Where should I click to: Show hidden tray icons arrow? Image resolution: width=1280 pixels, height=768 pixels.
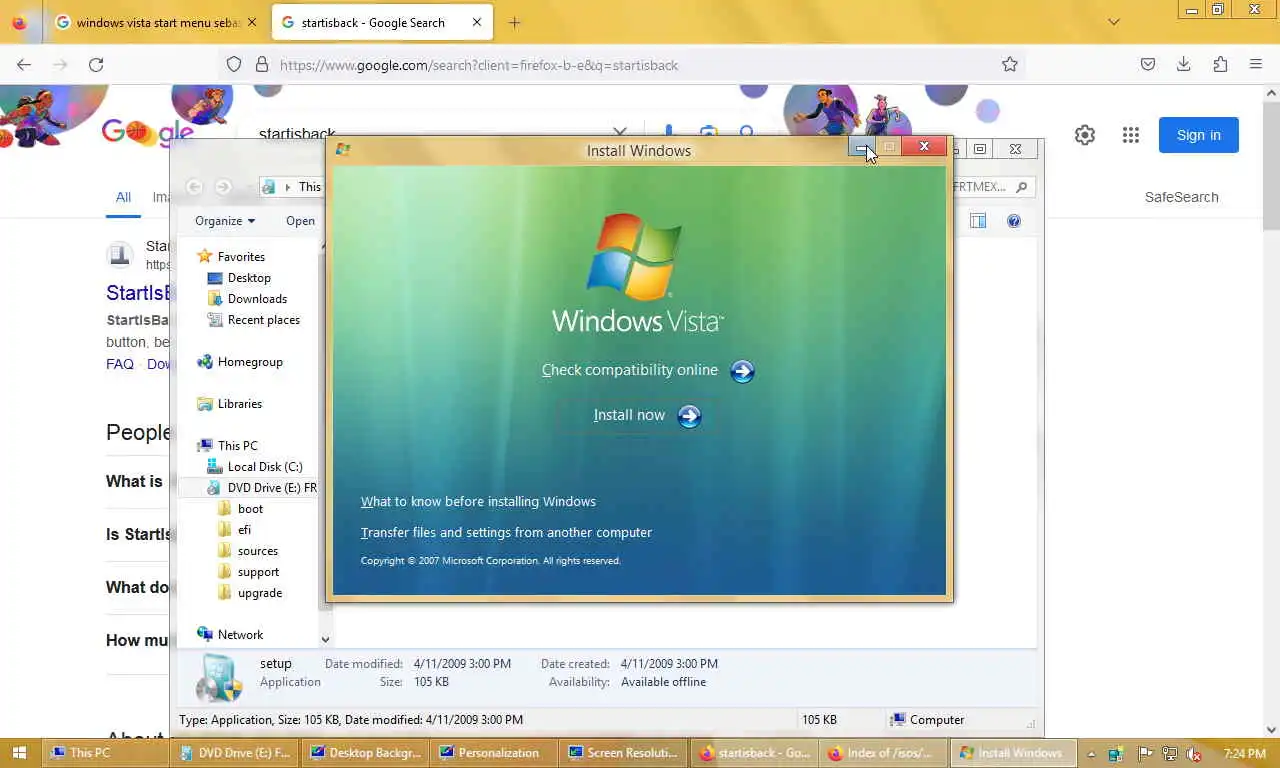pyautogui.click(x=1091, y=754)
